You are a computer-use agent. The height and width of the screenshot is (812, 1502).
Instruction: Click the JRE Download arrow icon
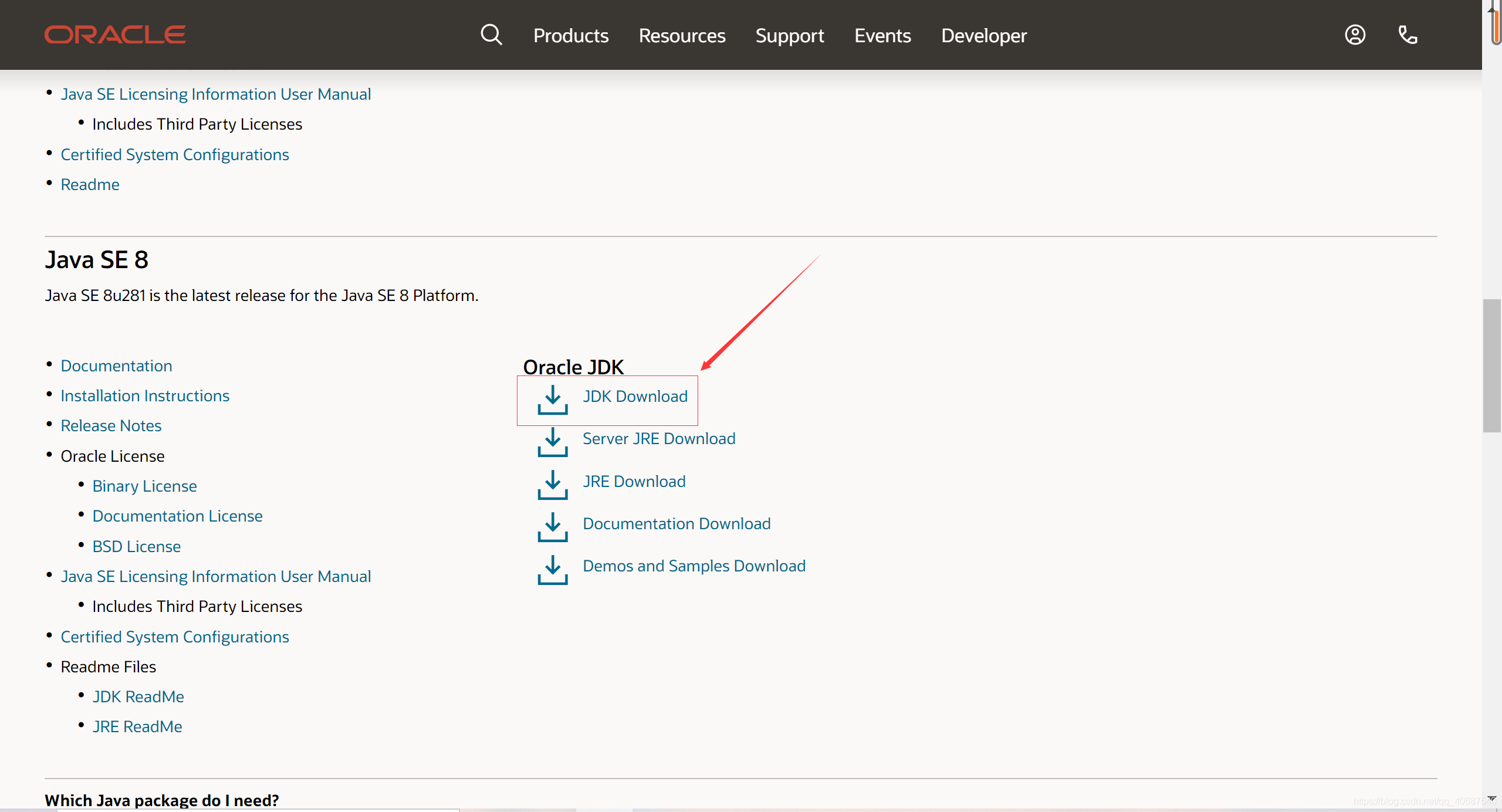click(x=552, y=485)
